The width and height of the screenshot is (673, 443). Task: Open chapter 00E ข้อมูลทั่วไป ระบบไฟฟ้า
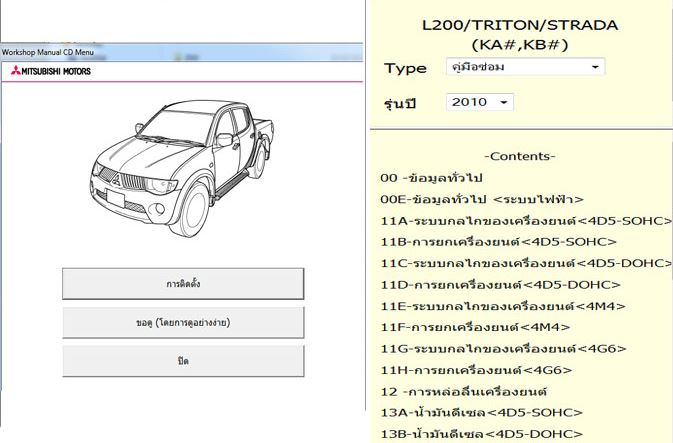[482, 199]
